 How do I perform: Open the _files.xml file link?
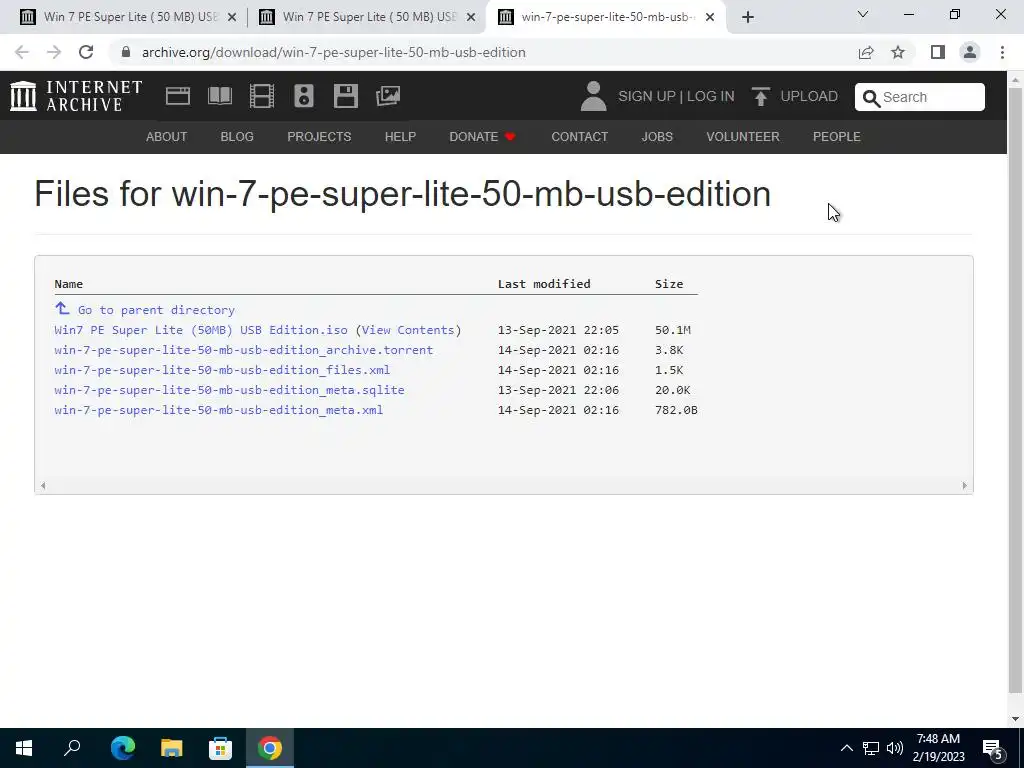tap(222, 370)
